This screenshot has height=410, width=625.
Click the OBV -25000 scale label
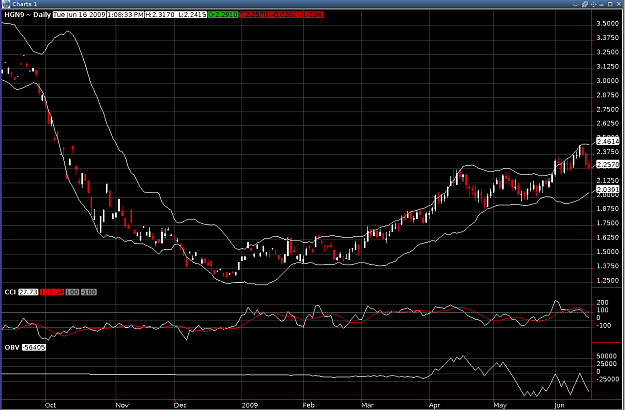pyautogui.click(x=607, y=379)
